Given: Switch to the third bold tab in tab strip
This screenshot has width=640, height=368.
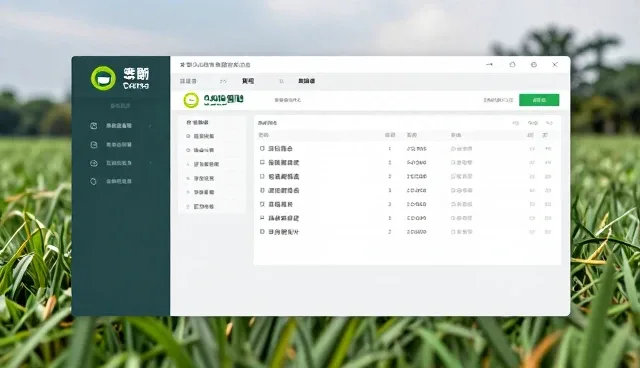Looking at the screenshot, I should (307, 81).
